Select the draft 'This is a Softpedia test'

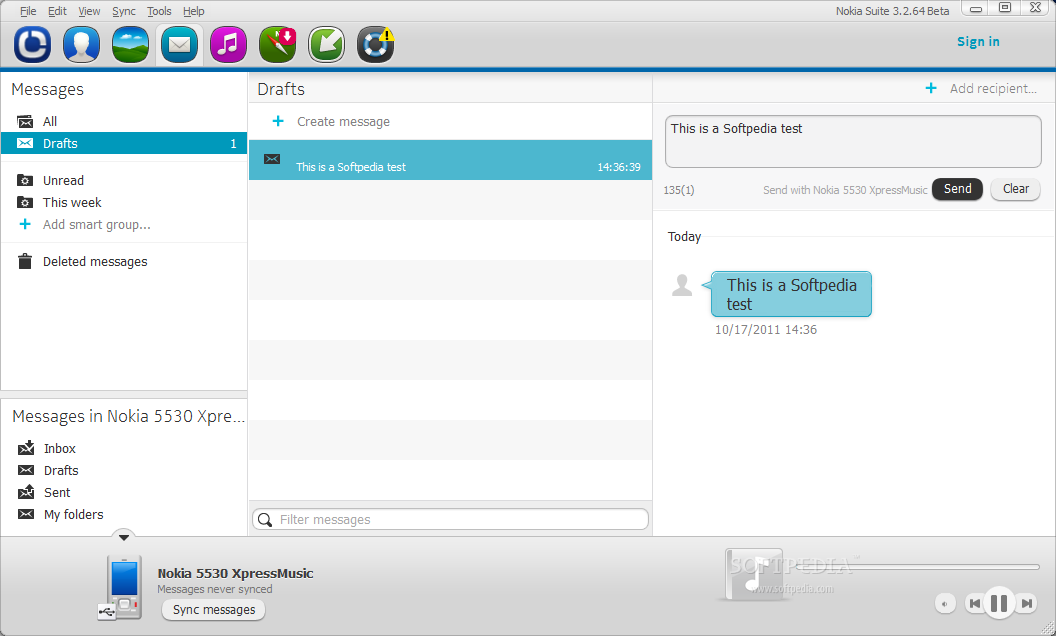[451, 160]
